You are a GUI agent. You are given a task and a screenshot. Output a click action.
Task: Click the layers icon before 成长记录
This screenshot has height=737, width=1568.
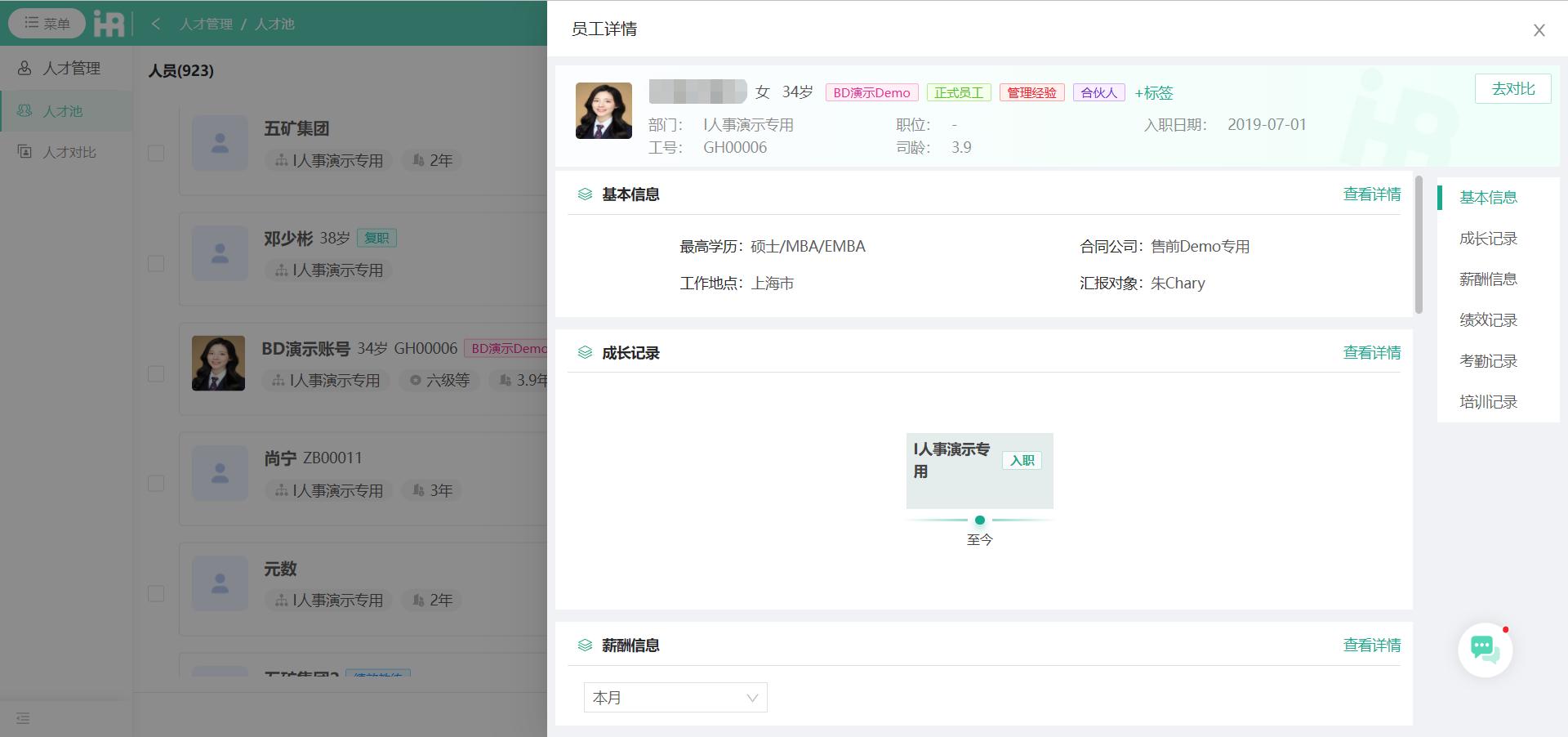584,352
